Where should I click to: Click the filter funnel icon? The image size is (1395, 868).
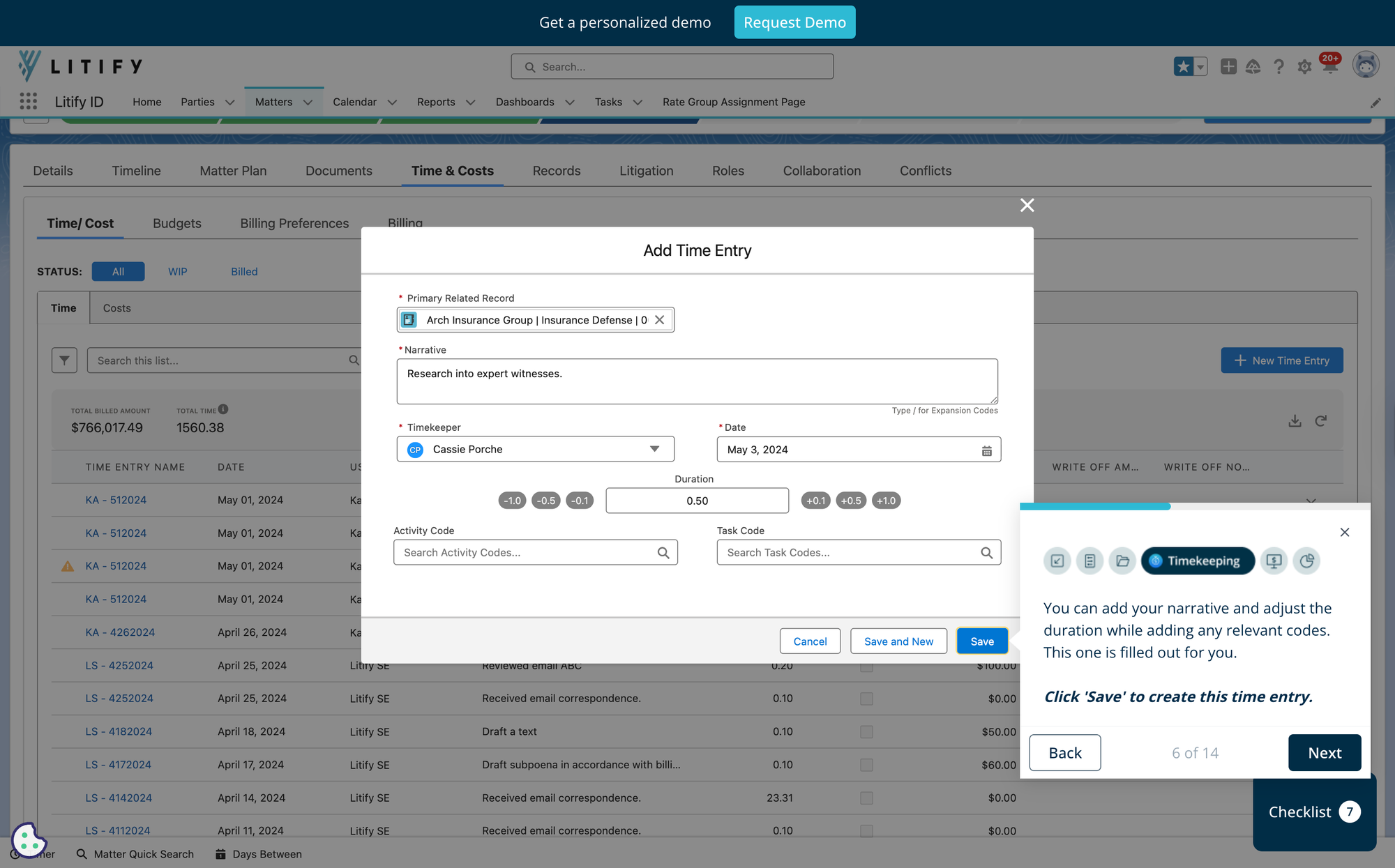64,360
